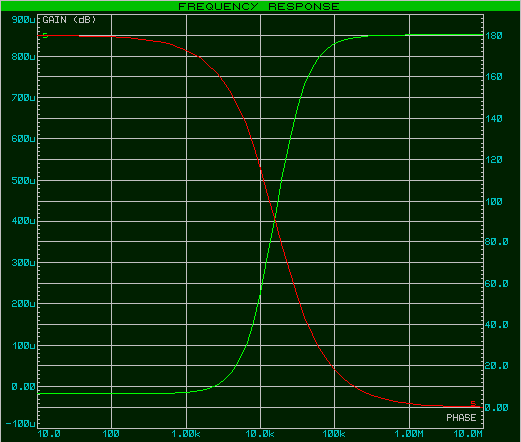
Task: Select the GAIN (dB) axis label
Action: 69,20
